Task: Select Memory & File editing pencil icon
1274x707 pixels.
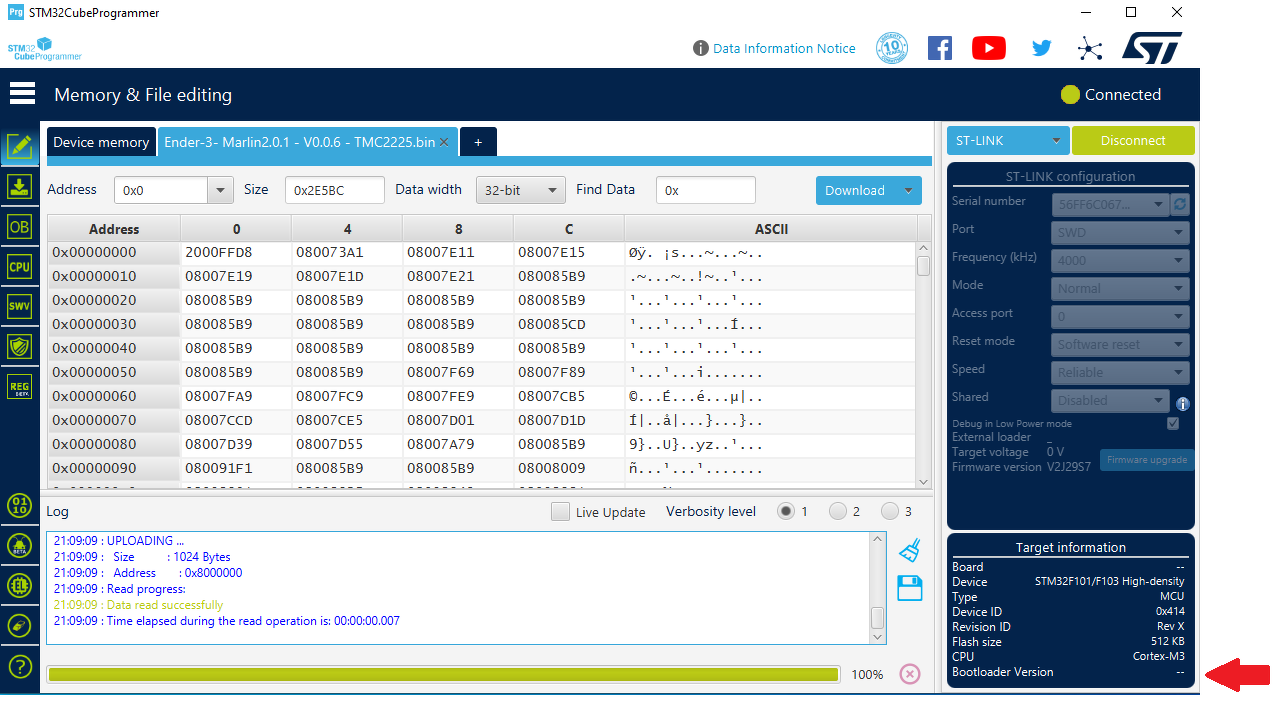Action: tap(20, 147)
